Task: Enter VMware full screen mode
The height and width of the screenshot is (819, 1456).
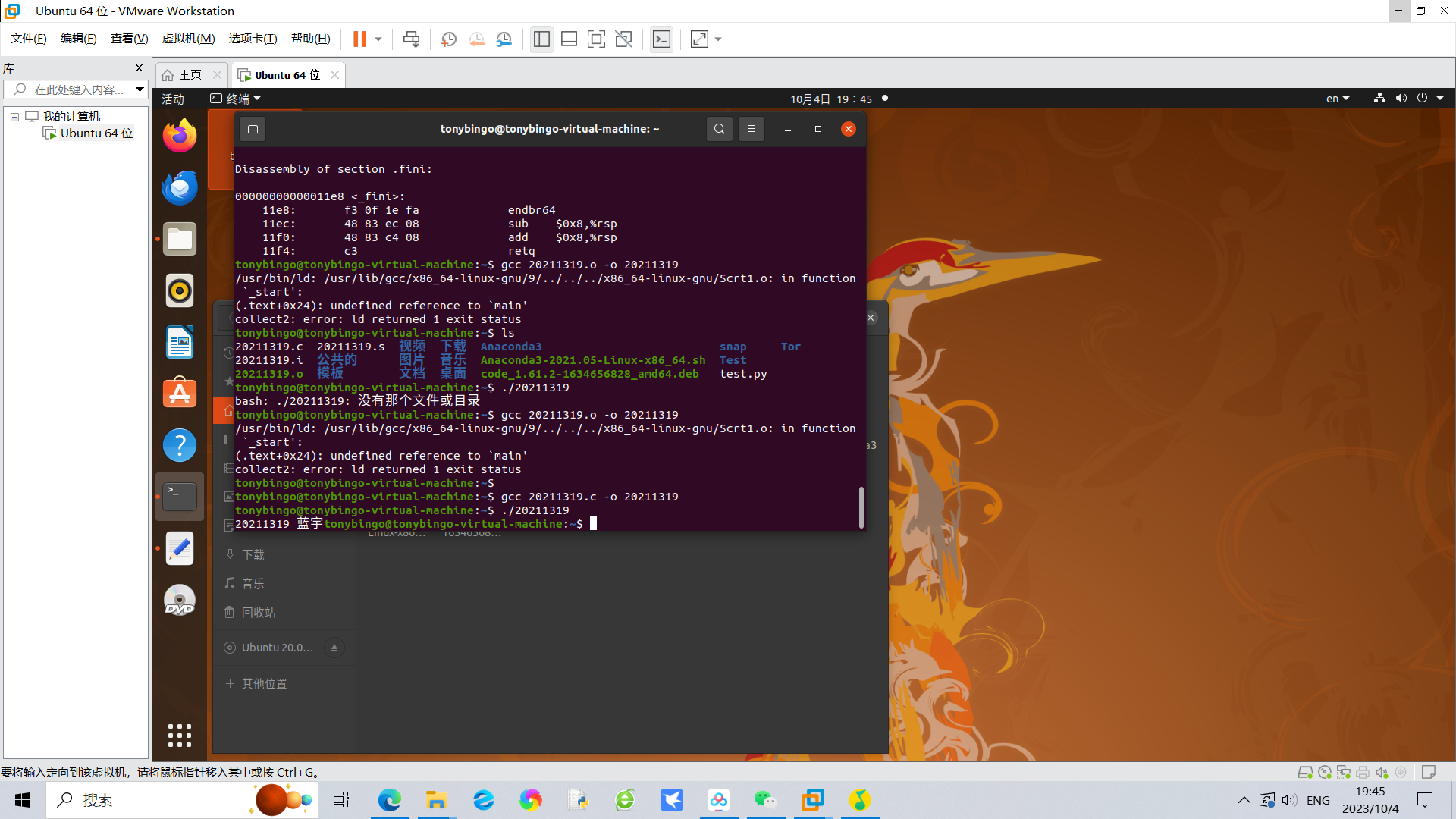Action: coord(596,39)
